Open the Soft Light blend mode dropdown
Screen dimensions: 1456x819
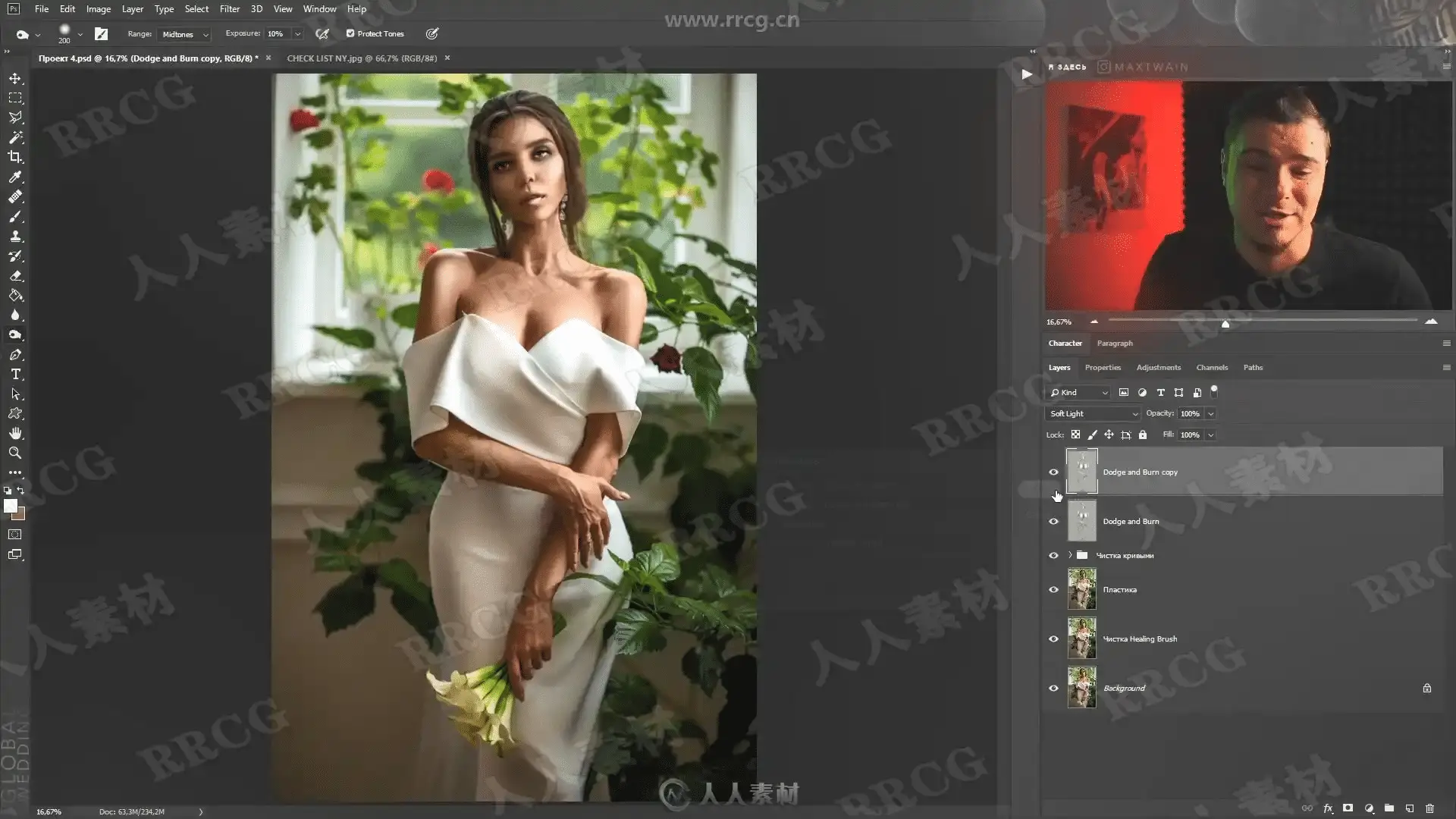[1093, 414]
